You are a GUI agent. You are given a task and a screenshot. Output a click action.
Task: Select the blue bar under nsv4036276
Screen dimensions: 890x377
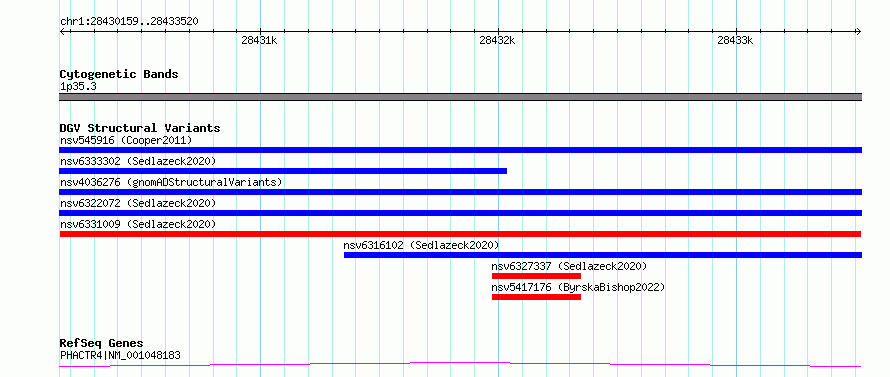[x=460, y=192]
